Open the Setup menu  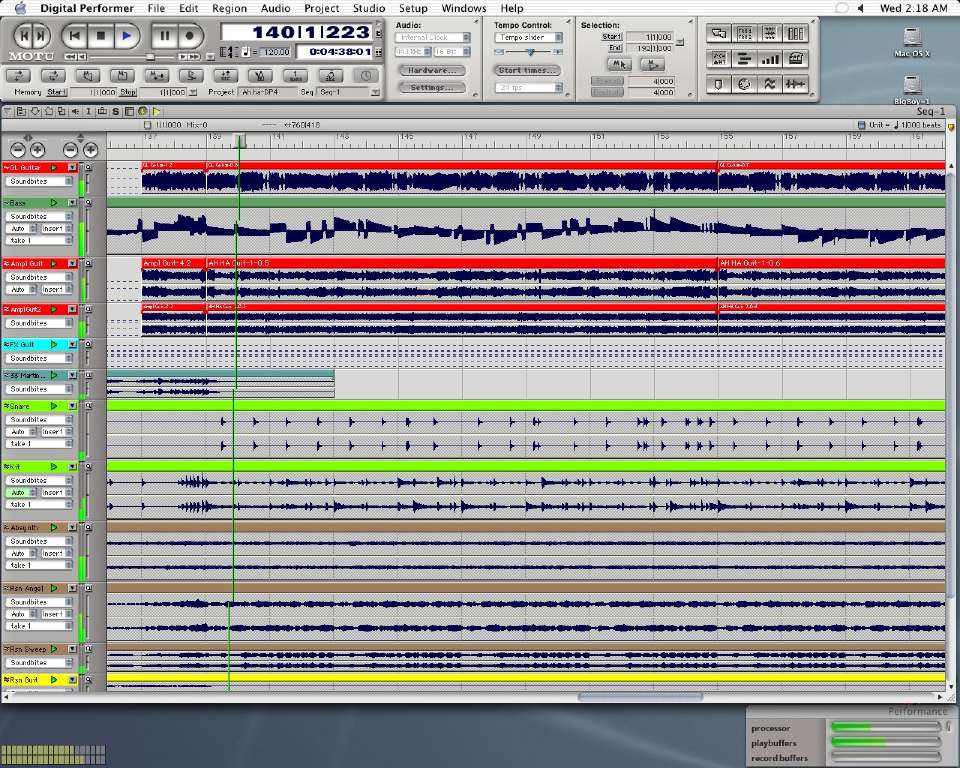413,8
